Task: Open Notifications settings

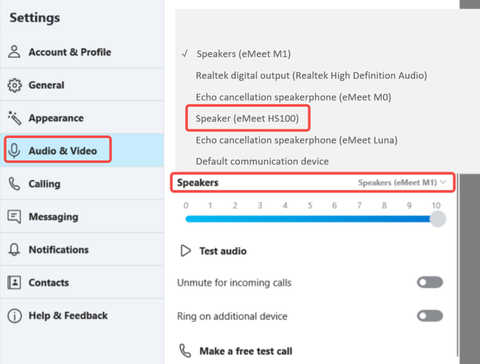Action: [x=82, y=250]
